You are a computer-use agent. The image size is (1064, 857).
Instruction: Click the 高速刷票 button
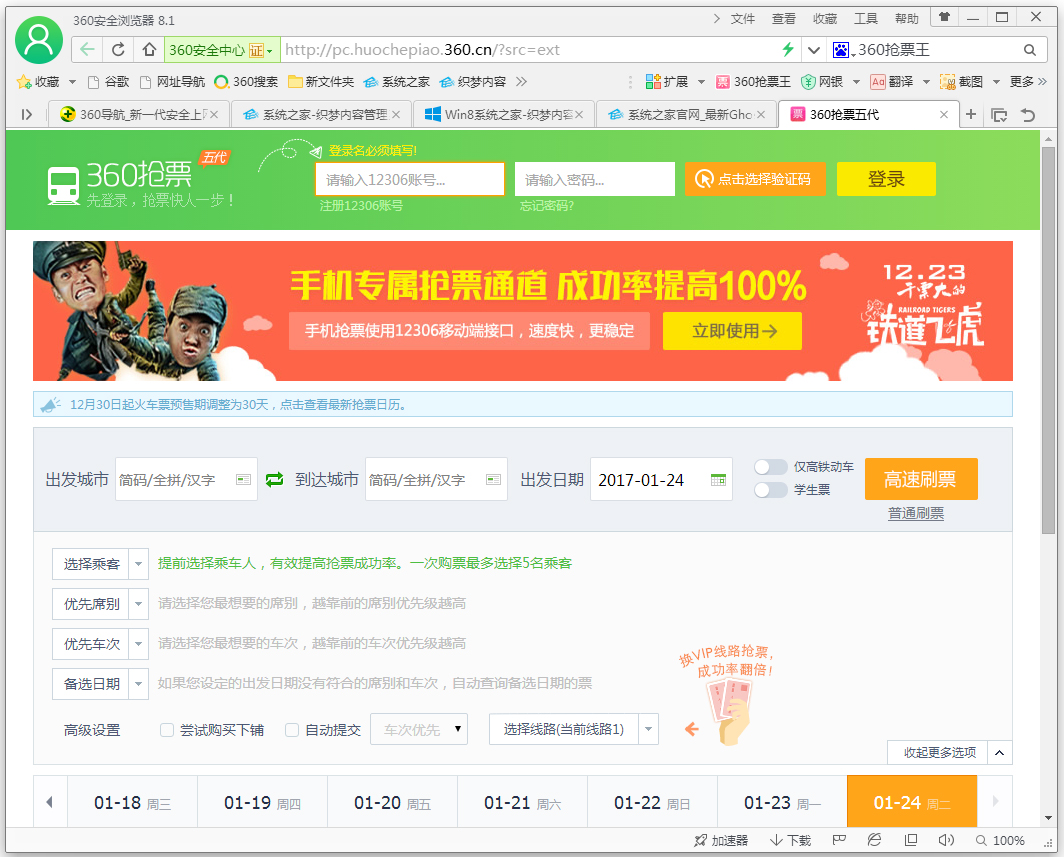click(921, 479)
